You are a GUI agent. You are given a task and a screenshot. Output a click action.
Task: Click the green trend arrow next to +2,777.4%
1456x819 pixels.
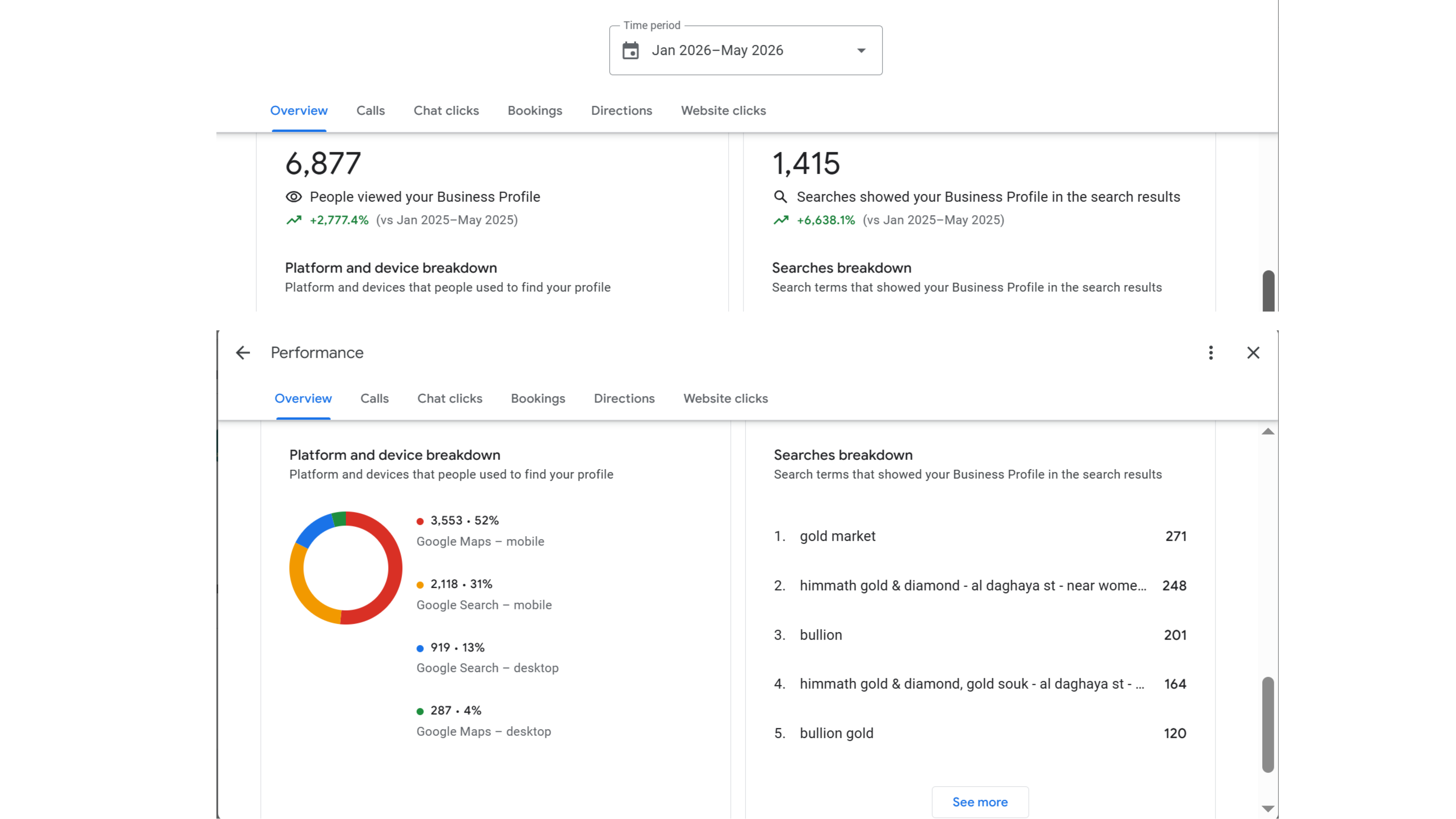click(x=294, y=220)
